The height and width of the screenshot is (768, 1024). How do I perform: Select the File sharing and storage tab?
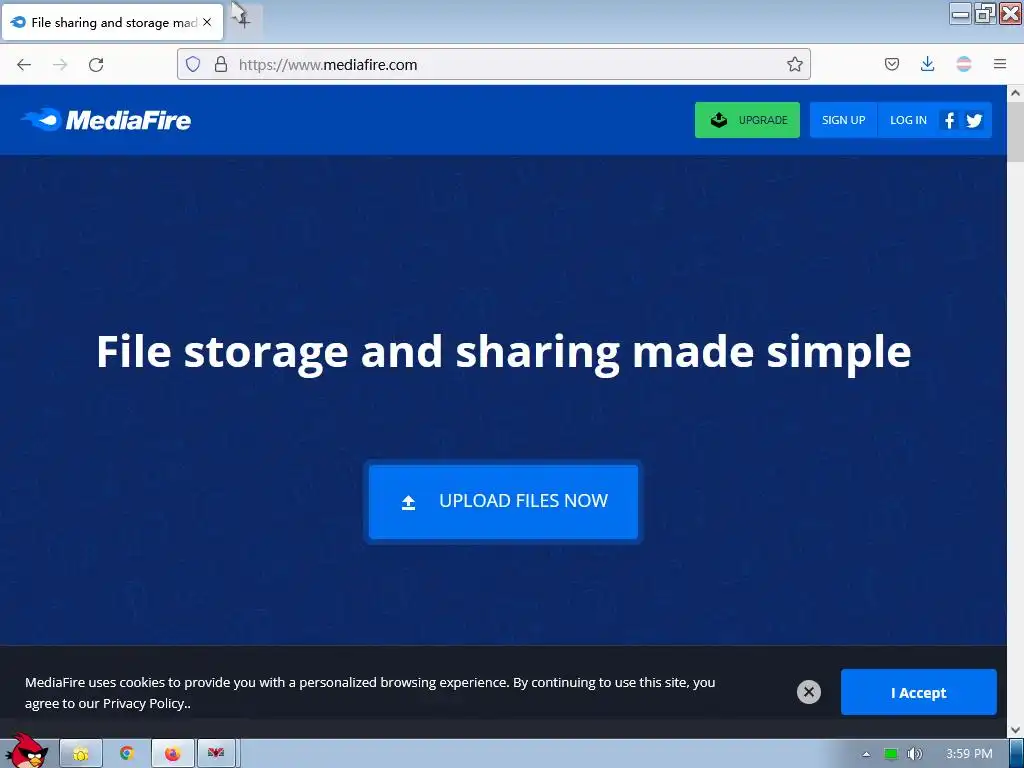(112, 22)
